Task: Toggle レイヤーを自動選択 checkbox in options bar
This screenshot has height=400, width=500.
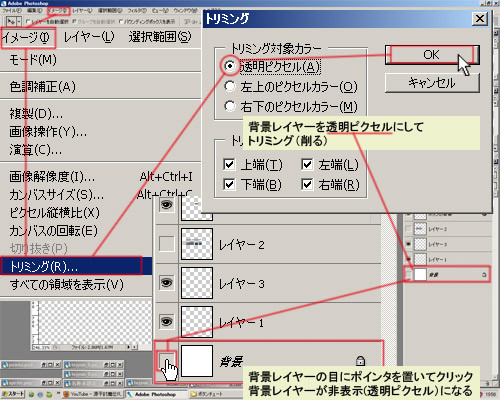Action: coord(28,22)
